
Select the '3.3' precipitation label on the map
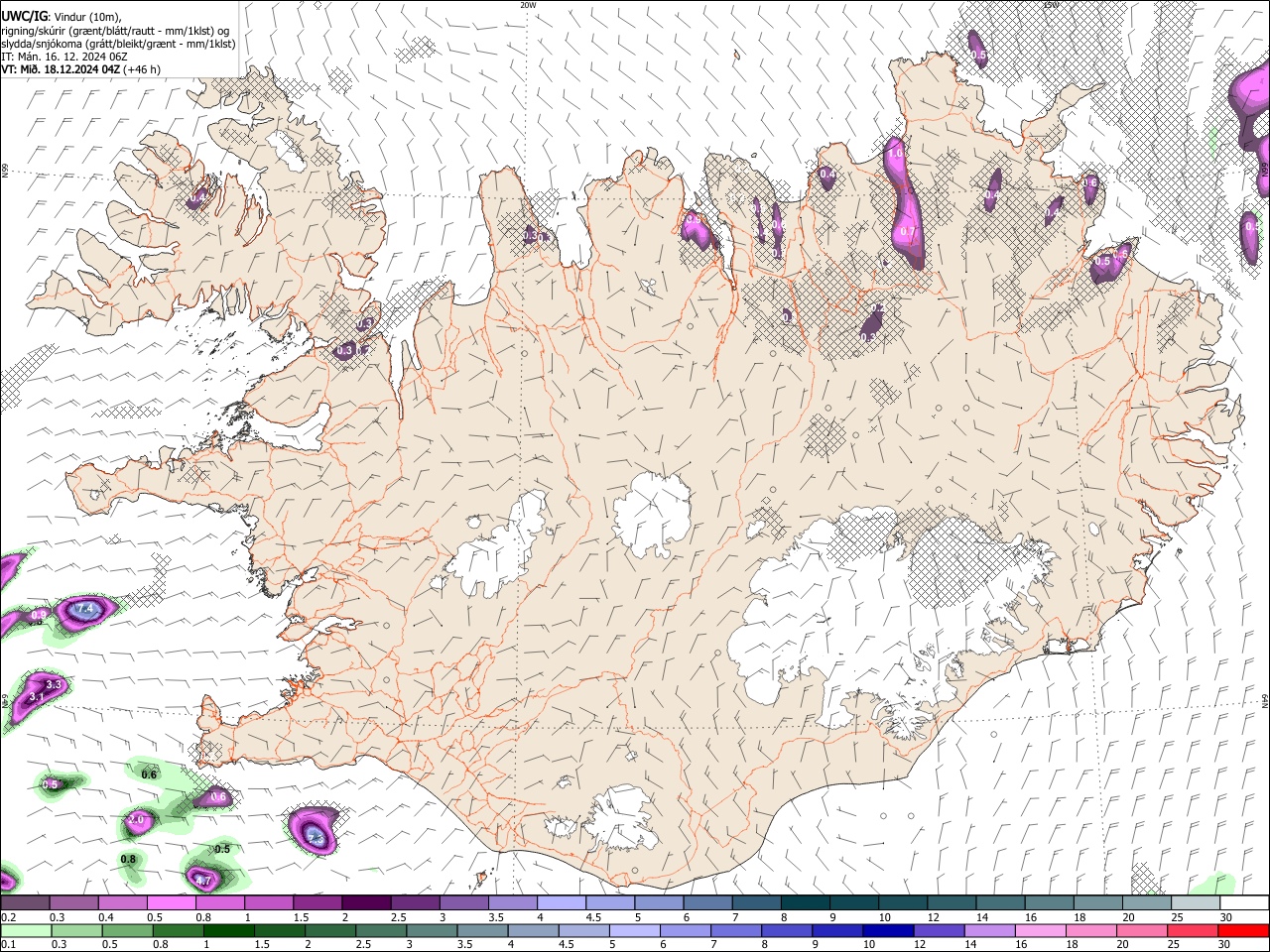click(54, 684)
